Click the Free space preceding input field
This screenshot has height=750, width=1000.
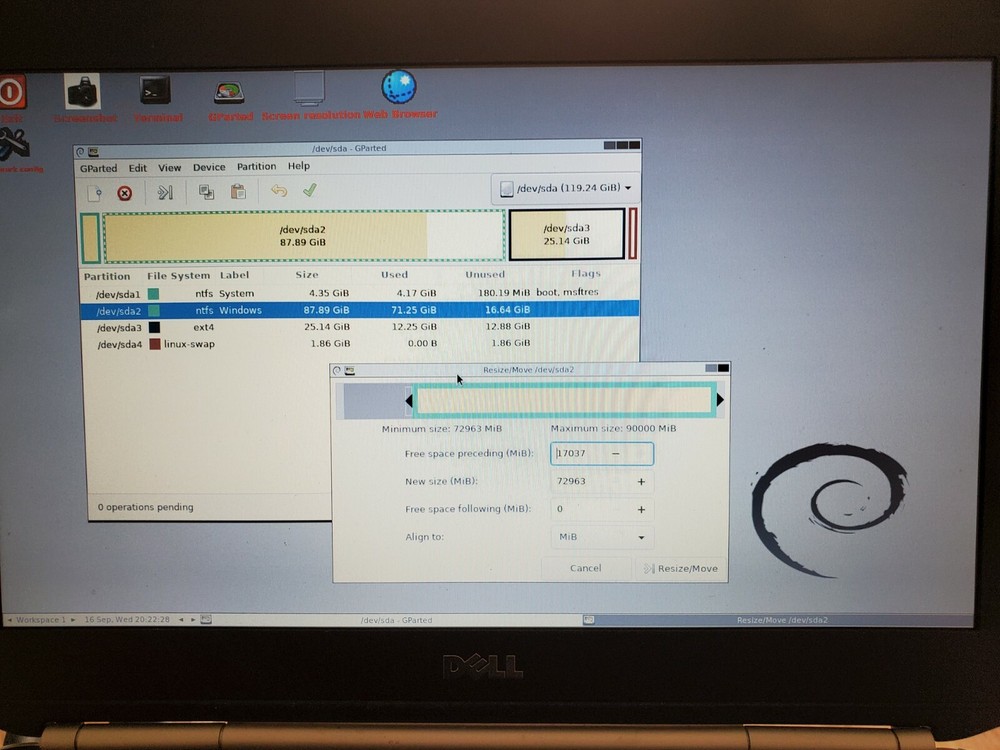tap(601, 453)
